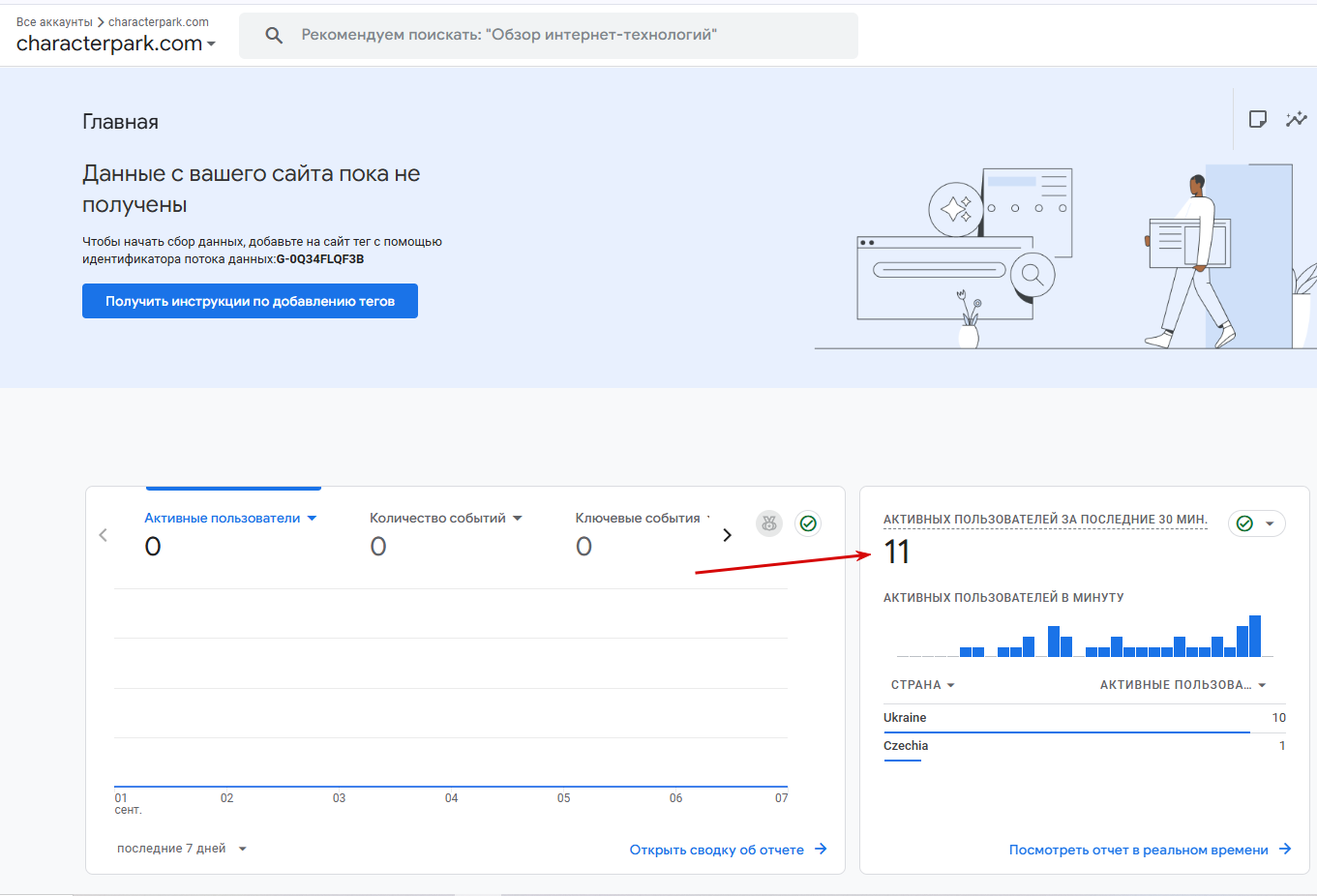Click Все аккаунты breadcrumb
The width and height of the screenshot is (1317, 896).
pos(54,22)
